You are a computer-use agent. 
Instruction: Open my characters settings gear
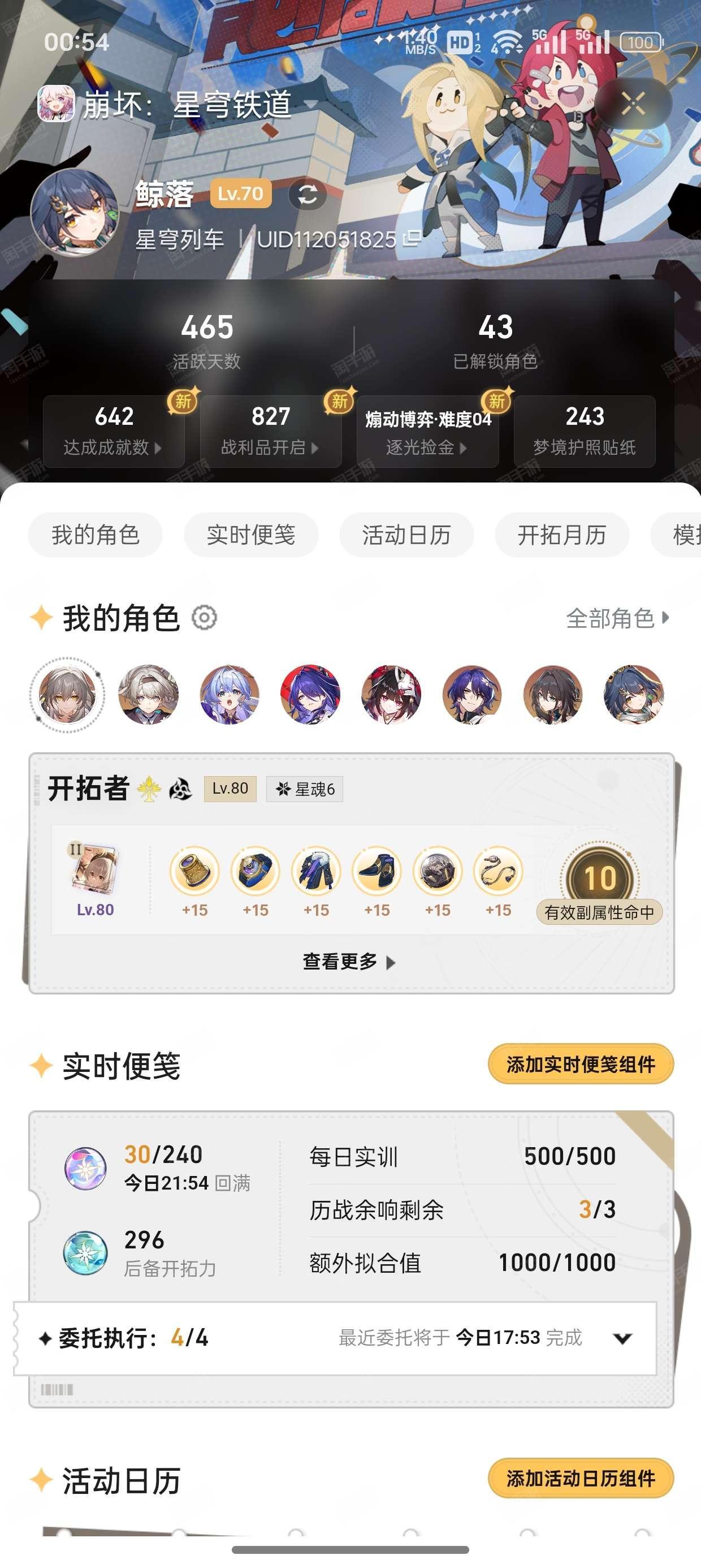[x=205, y=618]
